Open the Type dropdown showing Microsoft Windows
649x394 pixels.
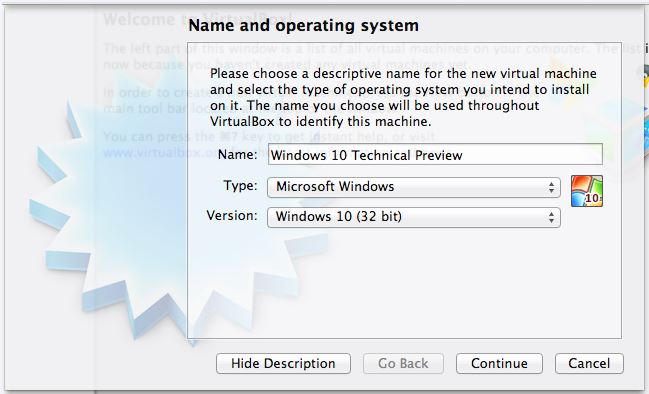click(x=414, y=187)
